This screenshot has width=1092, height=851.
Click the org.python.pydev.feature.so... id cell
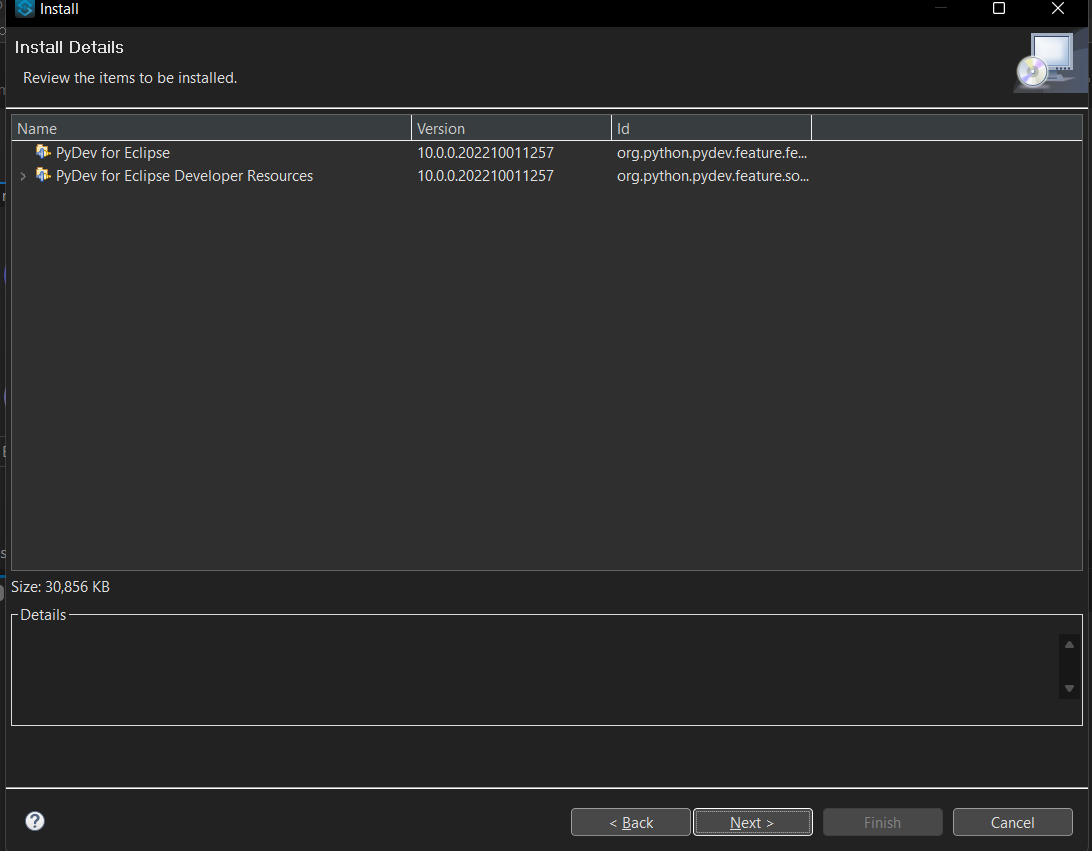coord(712,175)
